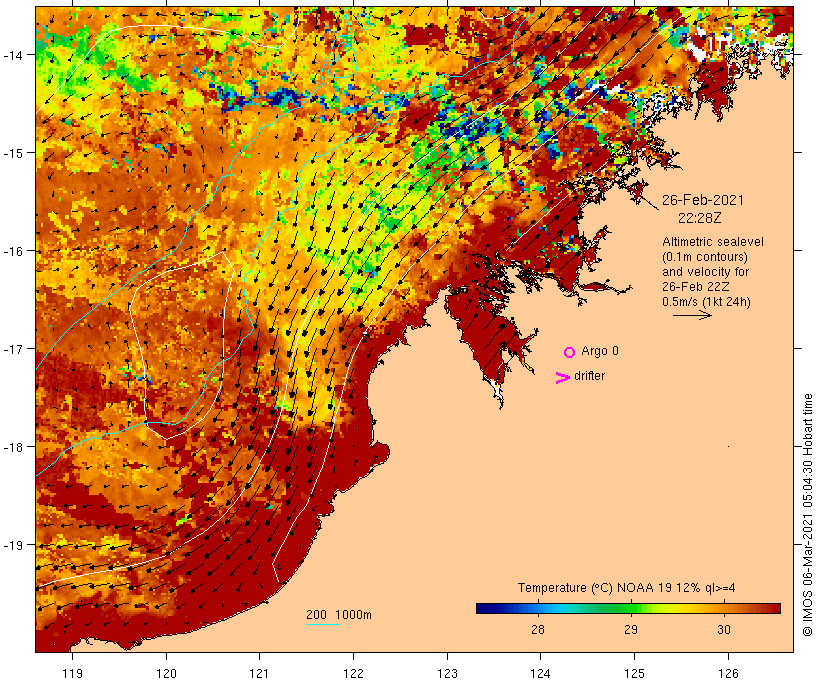Click the colorbar label 30
Screen dimensions: 820x680
[x=724, y=630]
